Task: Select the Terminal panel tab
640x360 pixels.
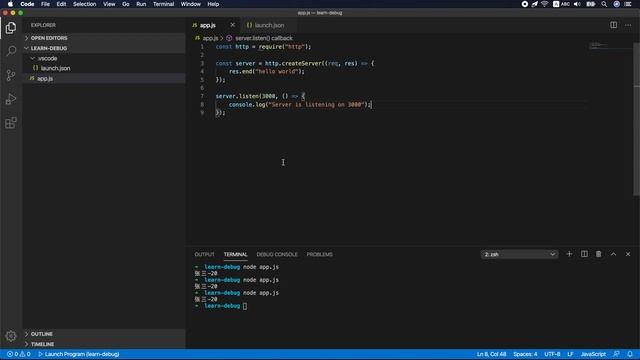Action: [236, 254]
